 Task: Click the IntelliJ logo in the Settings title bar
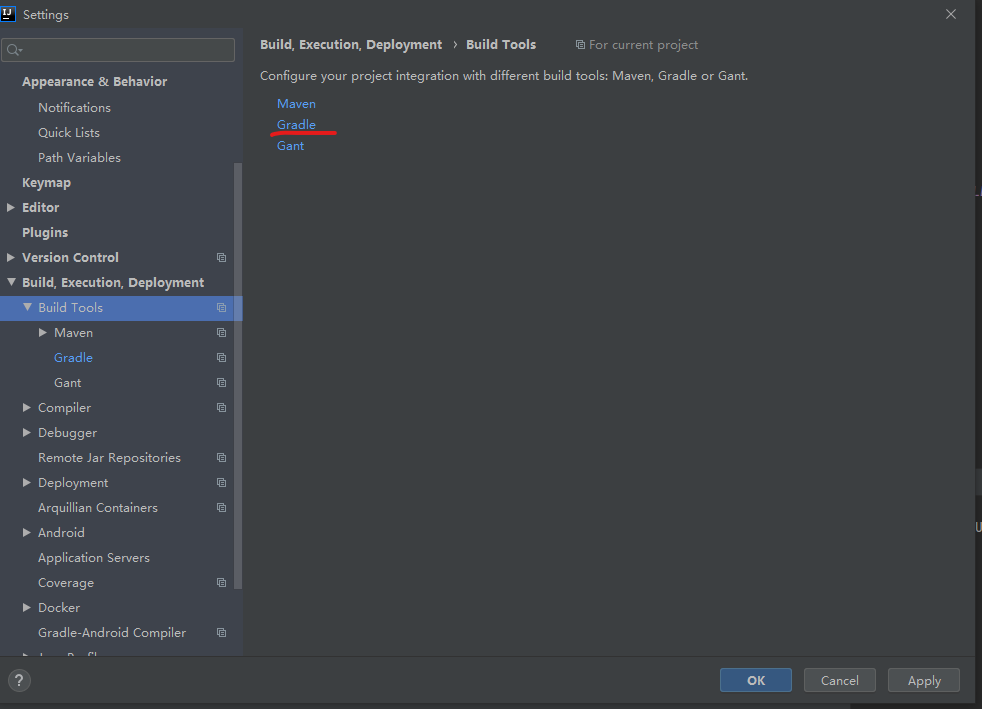pyautogui.click(x=11, y=14)
